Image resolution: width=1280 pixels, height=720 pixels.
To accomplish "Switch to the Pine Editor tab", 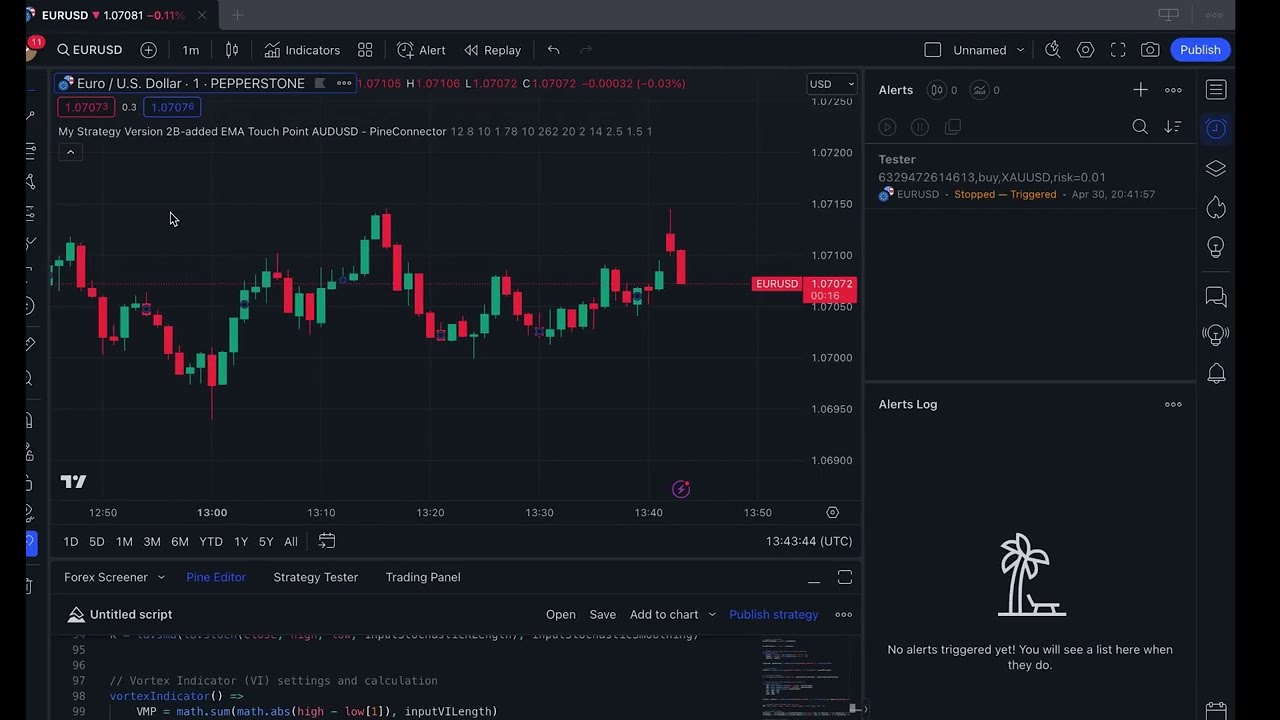I will [216, 577].
